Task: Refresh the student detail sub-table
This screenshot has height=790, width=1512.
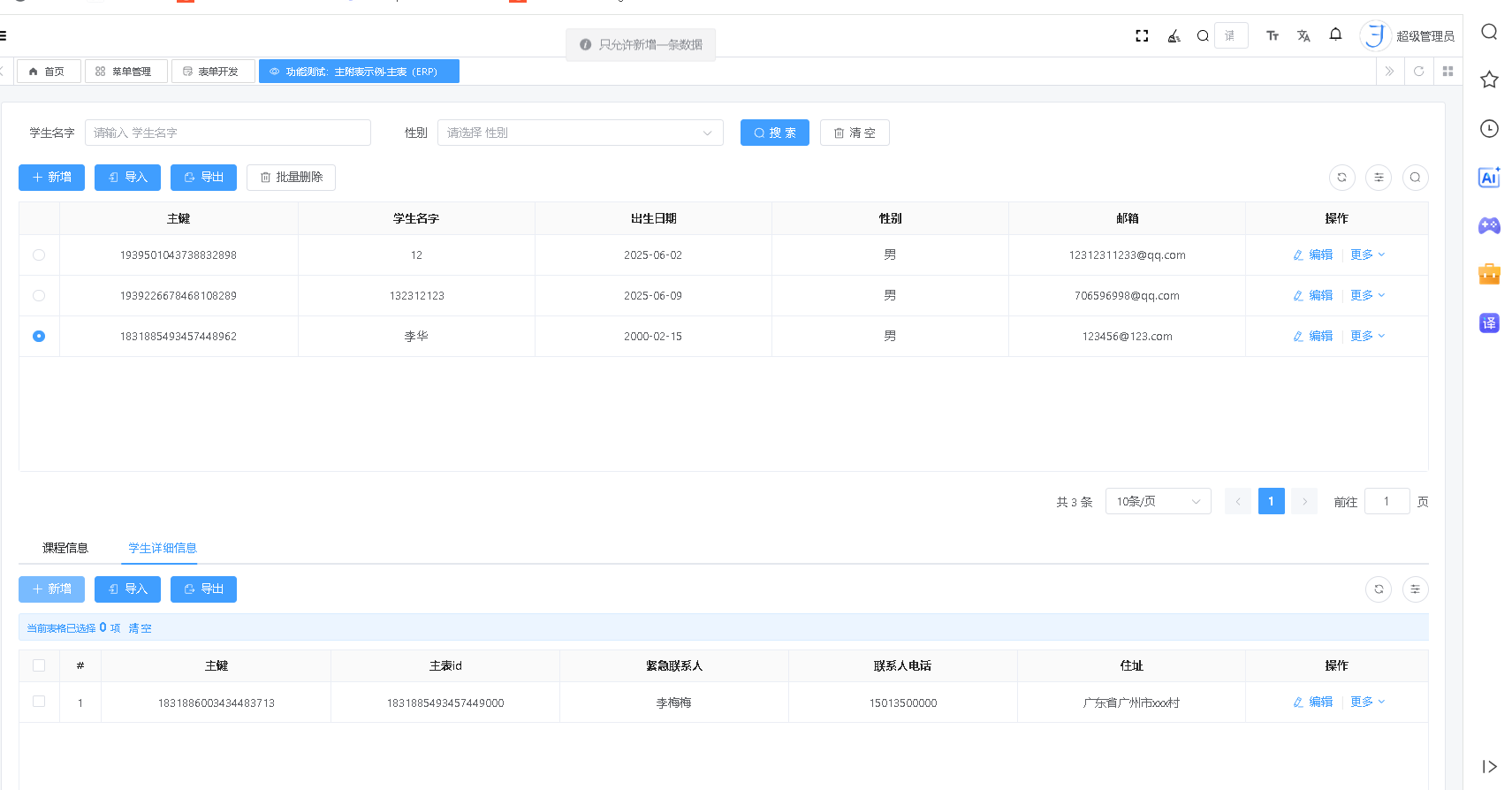Action: (1379, 589)
